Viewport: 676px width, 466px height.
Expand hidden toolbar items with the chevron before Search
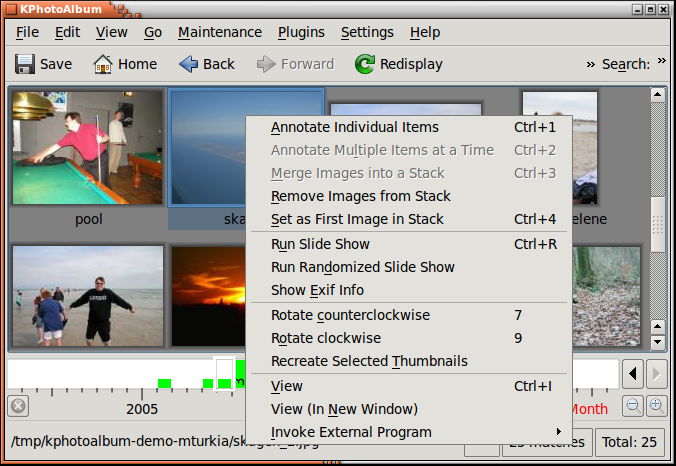click(x=590, y=65)
